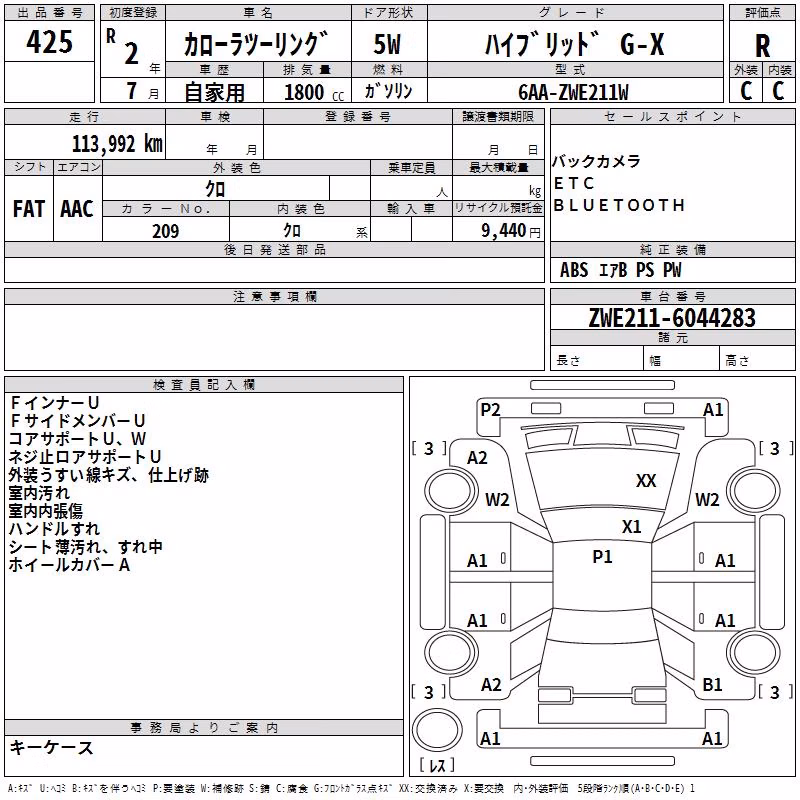Click the shift type FAT
The image size is (800, 800).
(29, 209)
